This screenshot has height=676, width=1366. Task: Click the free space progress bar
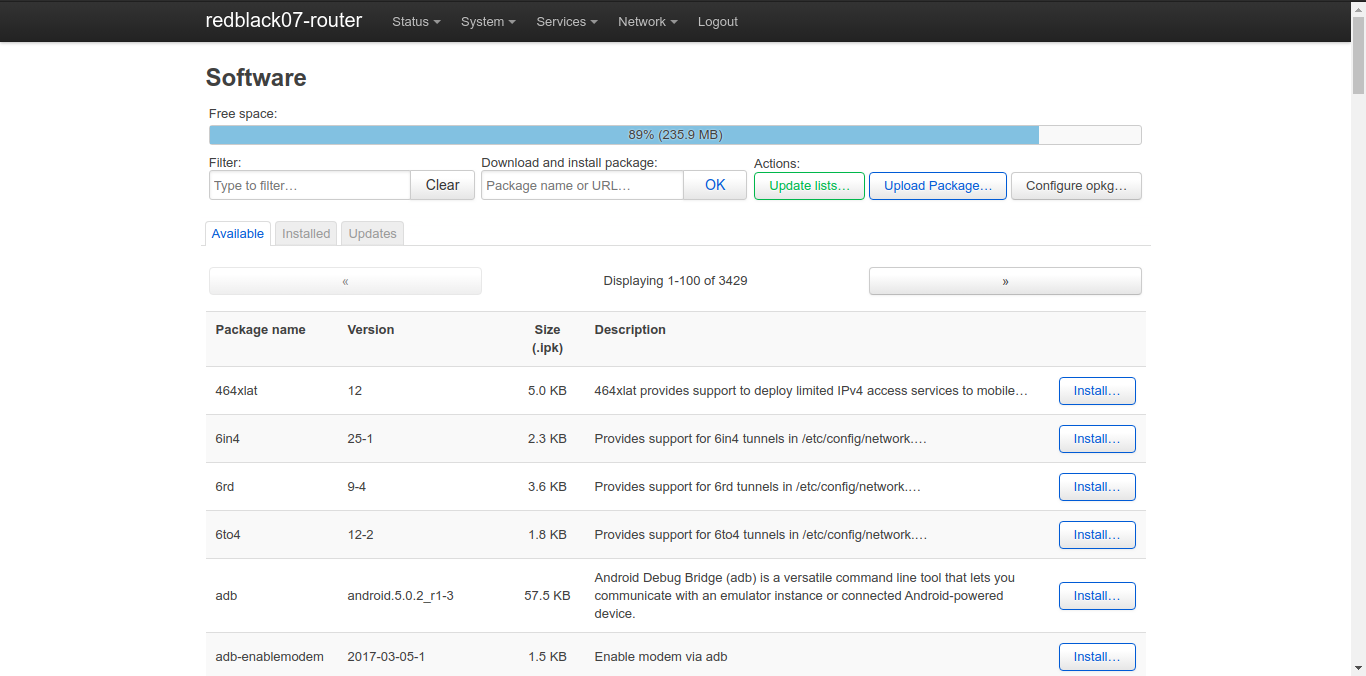tap(675, 135)
